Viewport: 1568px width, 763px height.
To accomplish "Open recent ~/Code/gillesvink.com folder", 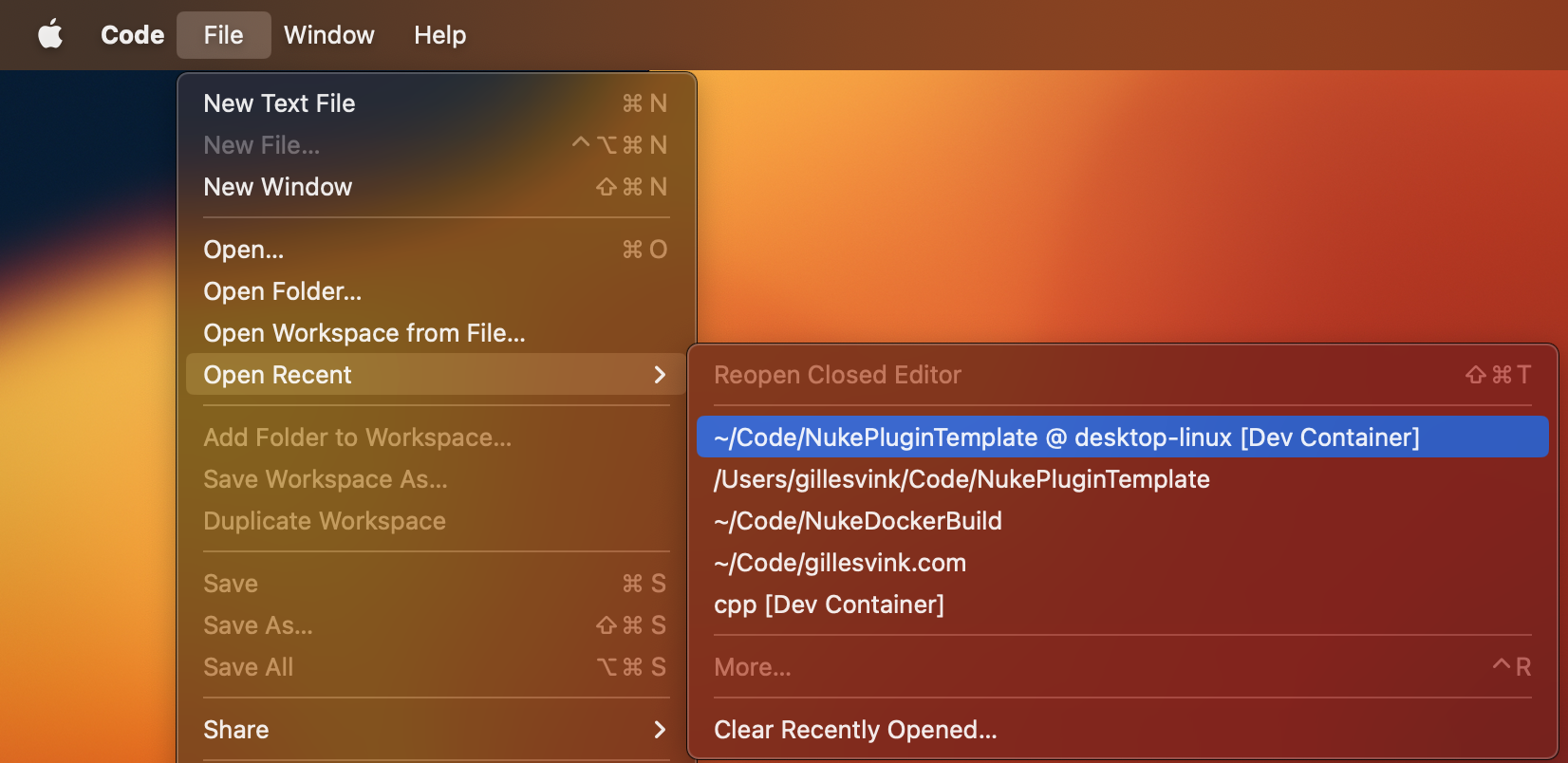I will click(x=839, y=563).
